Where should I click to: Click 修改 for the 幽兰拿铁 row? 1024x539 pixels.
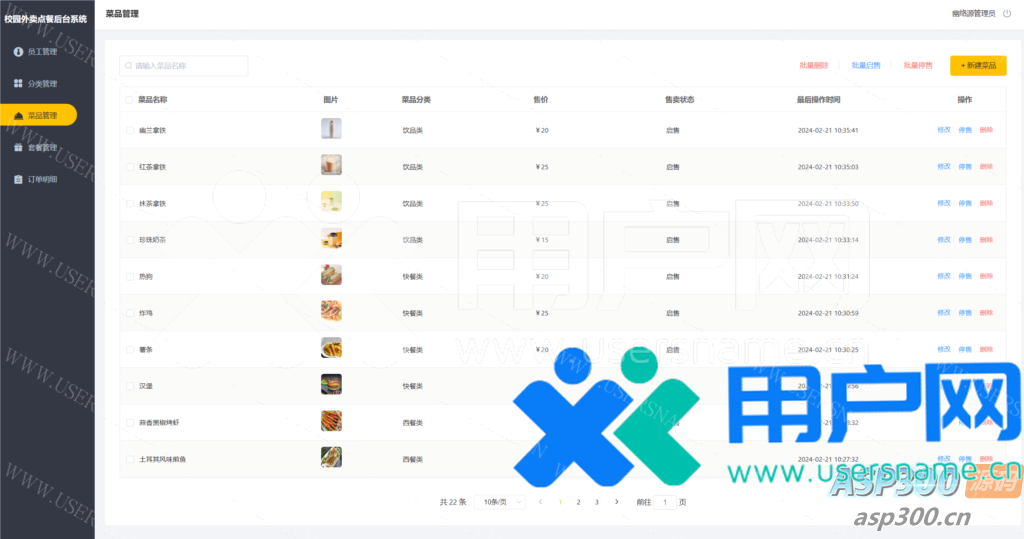[943, 130]
